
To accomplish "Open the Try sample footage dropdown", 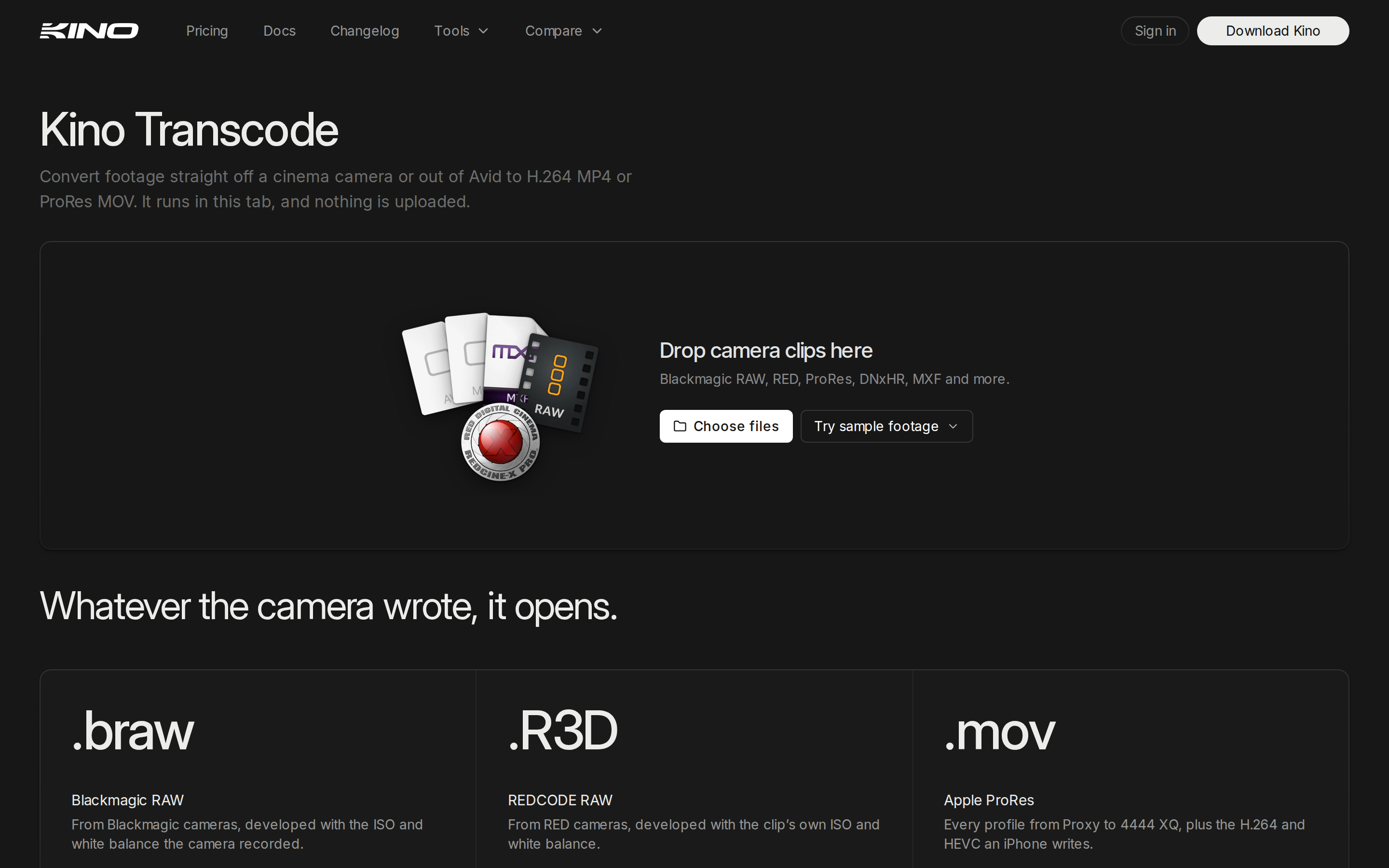I will tap(886, 426).
